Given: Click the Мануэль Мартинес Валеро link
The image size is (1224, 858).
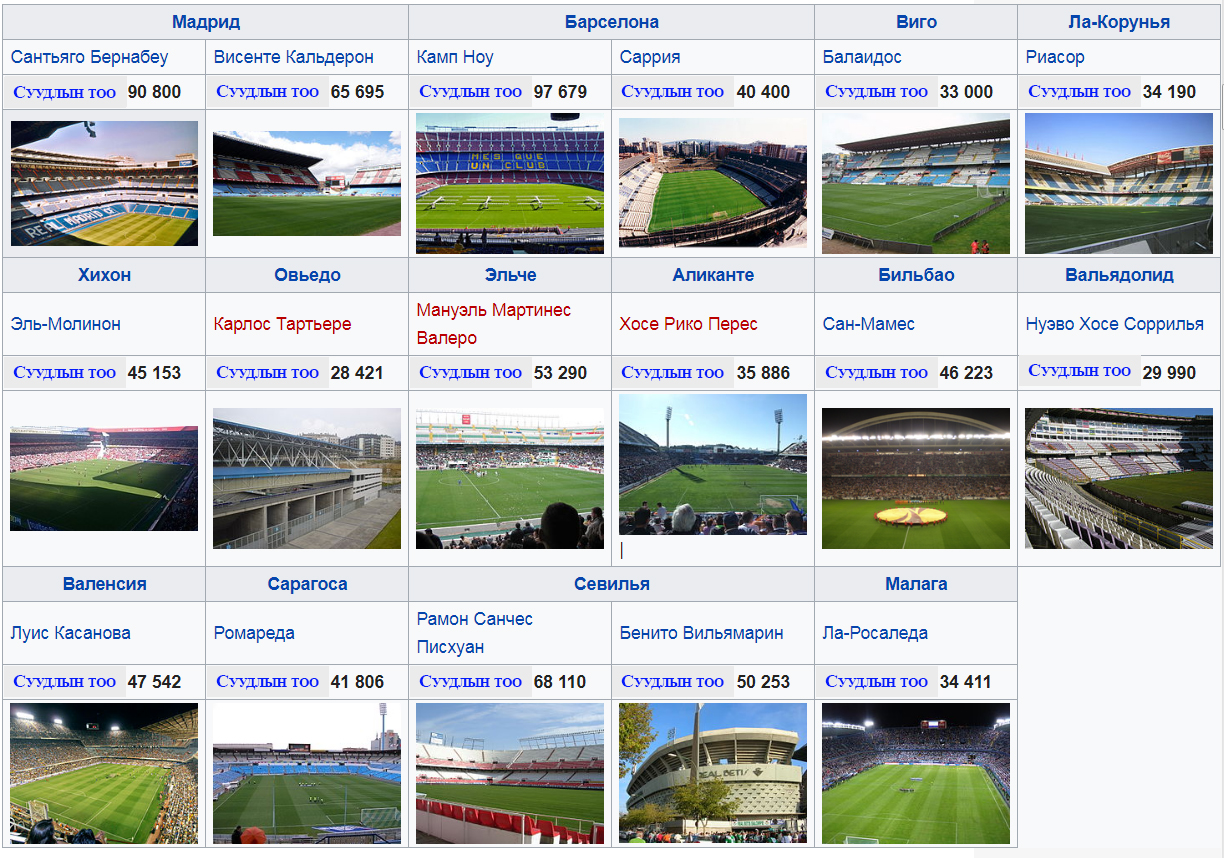Looking at the screenshot, I should (x=494, y=324).
